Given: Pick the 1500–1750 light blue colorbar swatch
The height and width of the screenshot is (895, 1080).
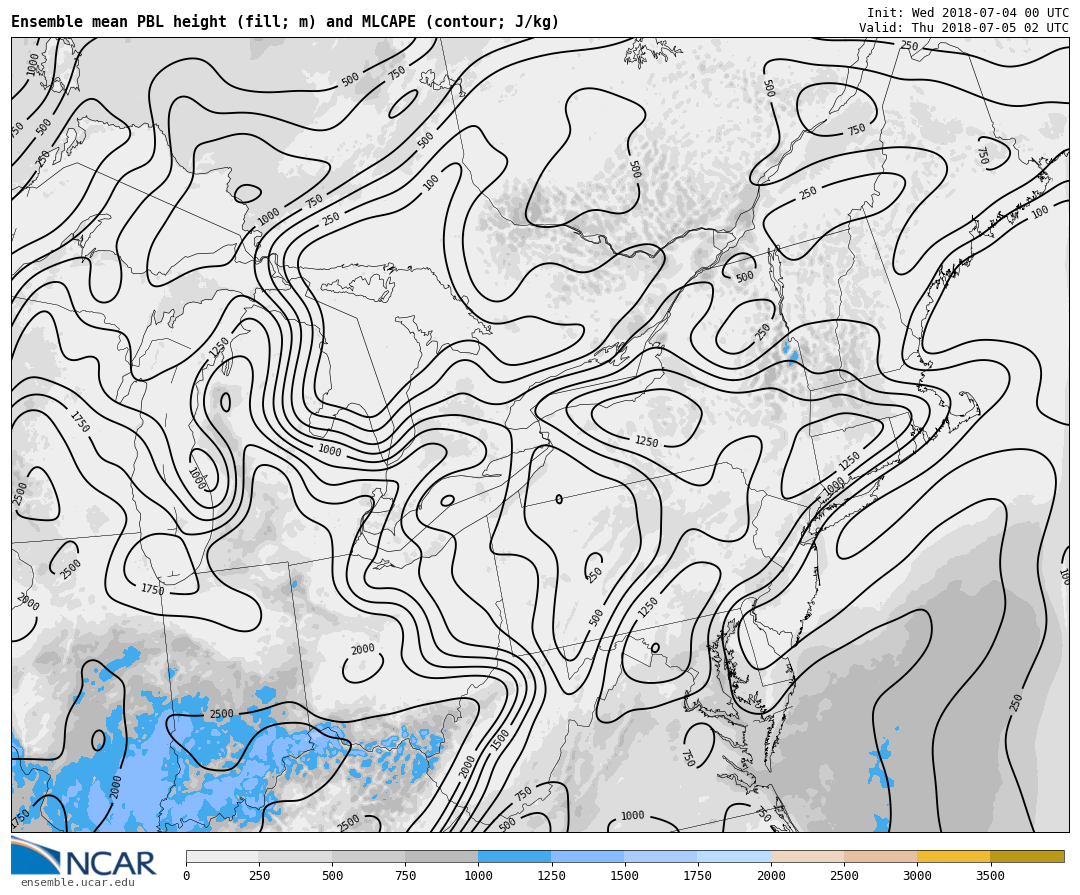Looking at the screenshot, I should pos(661,856).
